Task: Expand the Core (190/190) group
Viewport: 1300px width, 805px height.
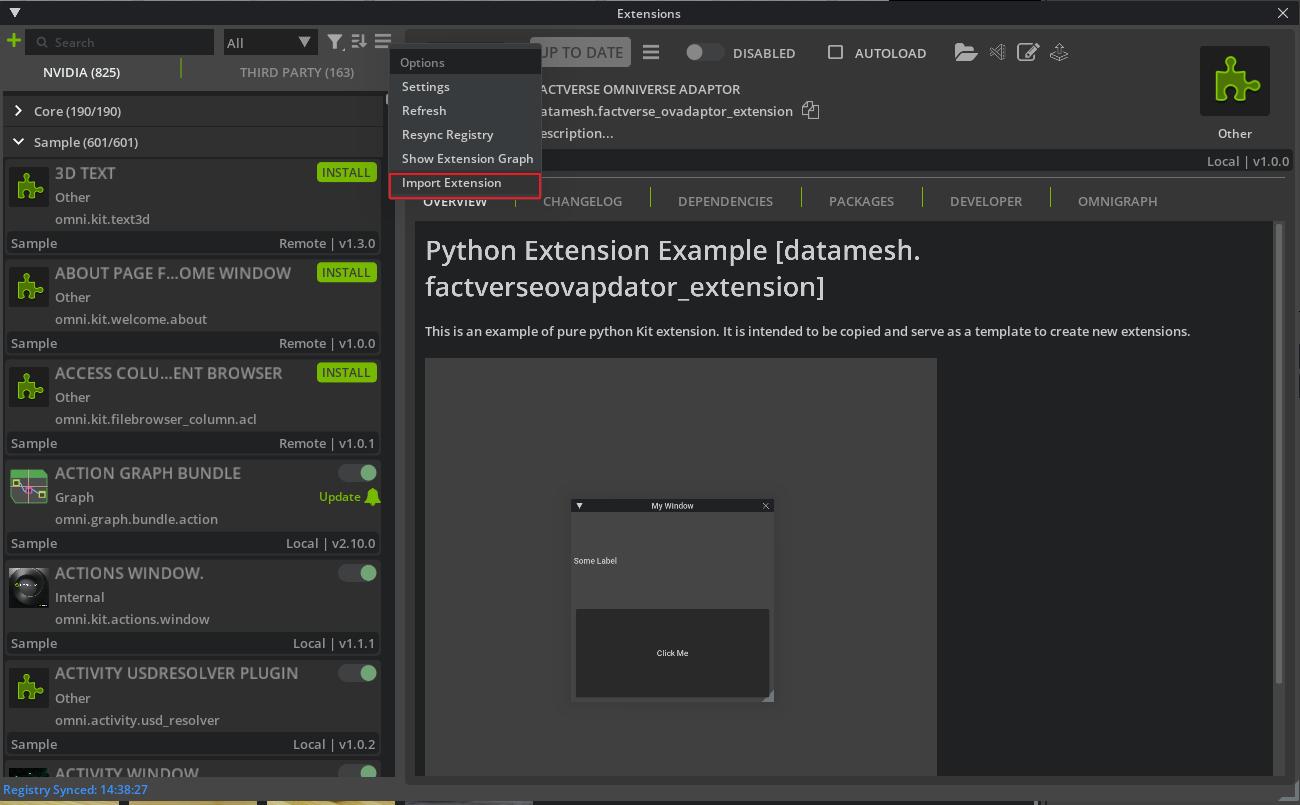Action: [192, 111]
